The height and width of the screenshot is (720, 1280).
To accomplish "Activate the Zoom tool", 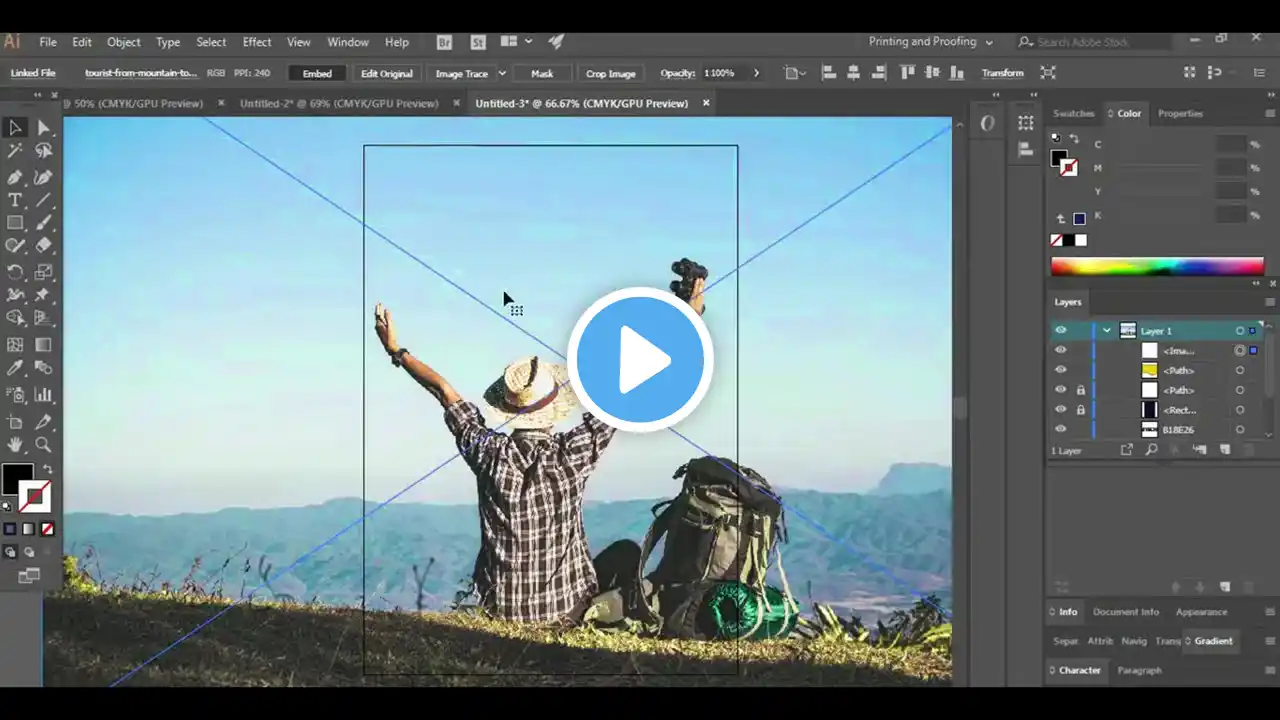I will point(44,444).
